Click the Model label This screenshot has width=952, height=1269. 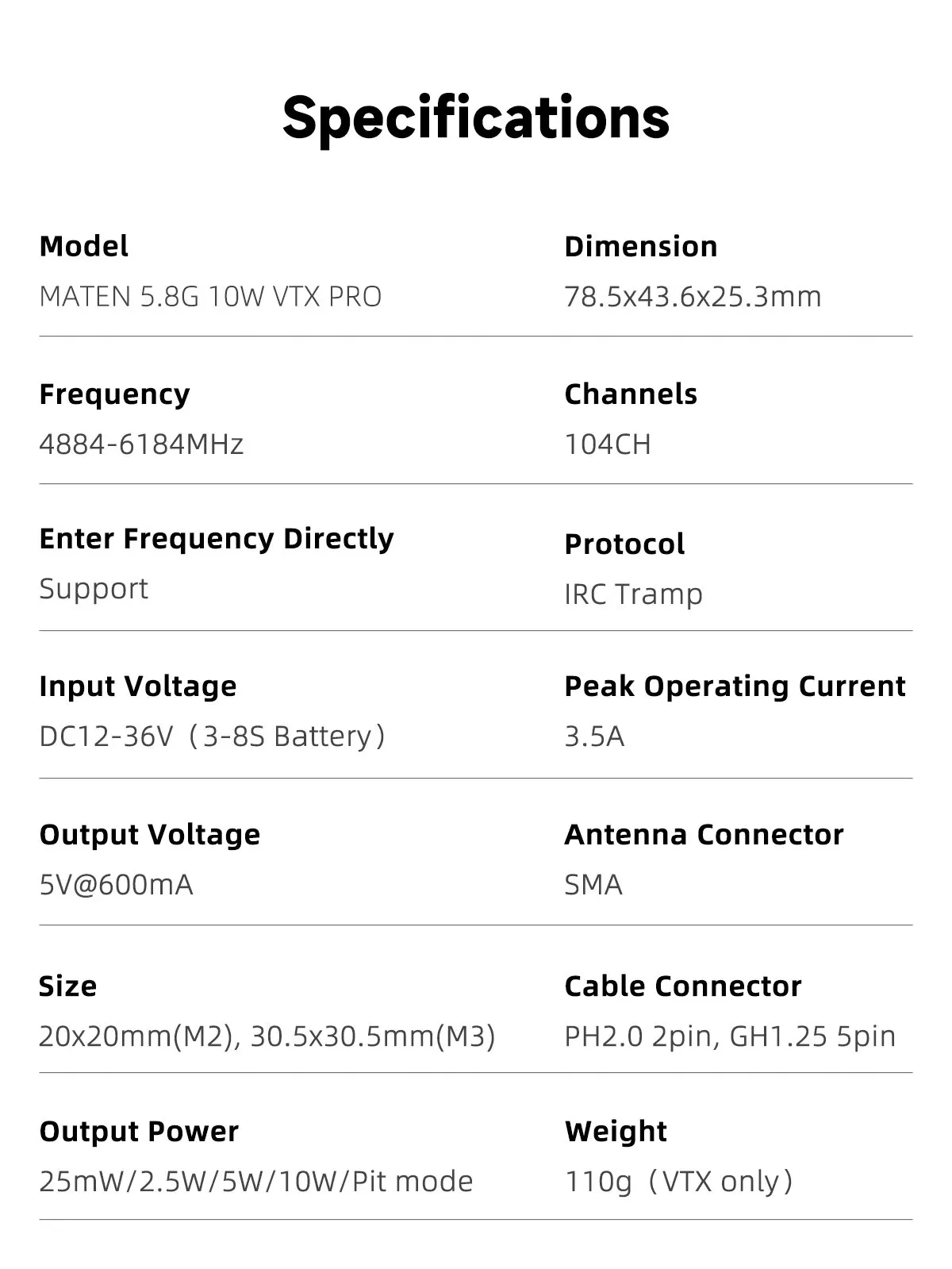(83, 246)
